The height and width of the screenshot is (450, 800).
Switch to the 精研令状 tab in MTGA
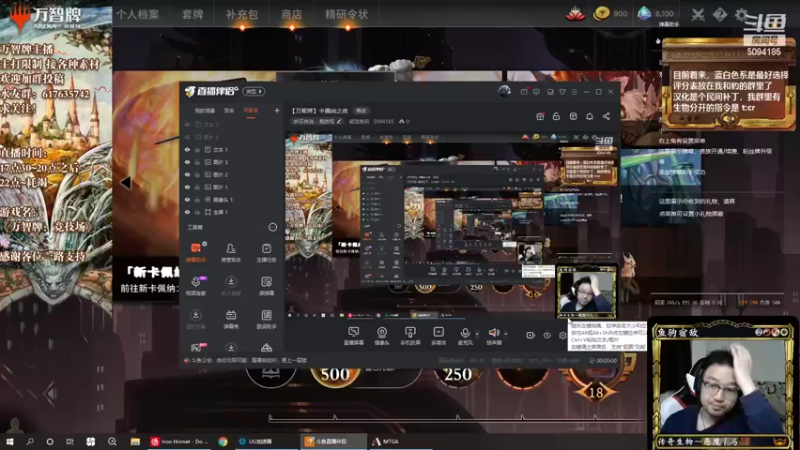346,14
